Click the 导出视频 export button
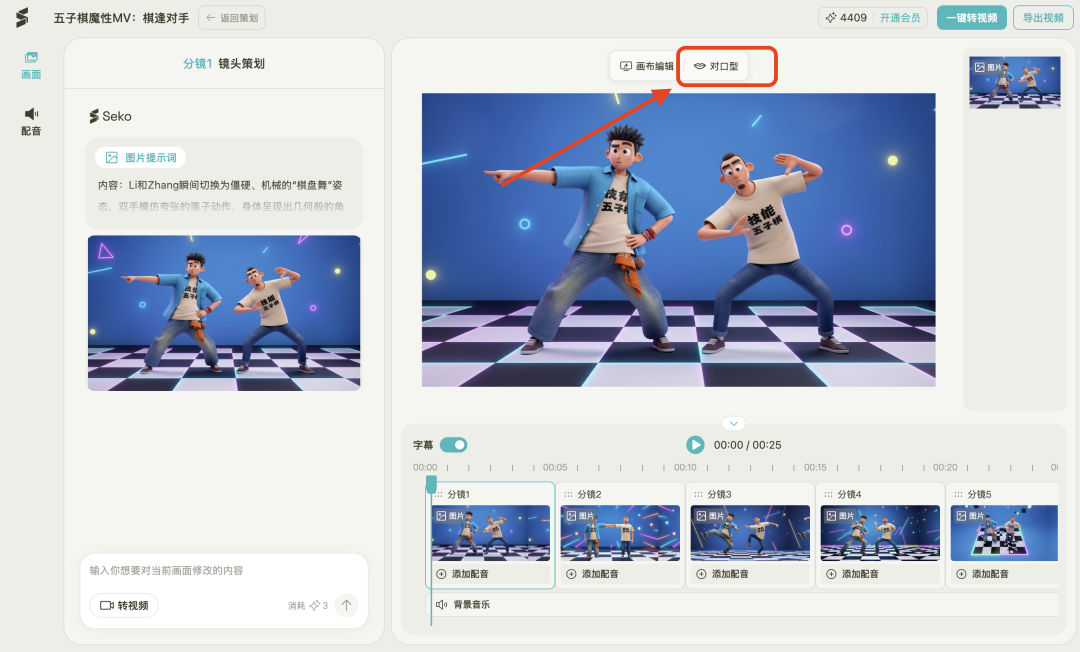 (x=1044, y=18)
